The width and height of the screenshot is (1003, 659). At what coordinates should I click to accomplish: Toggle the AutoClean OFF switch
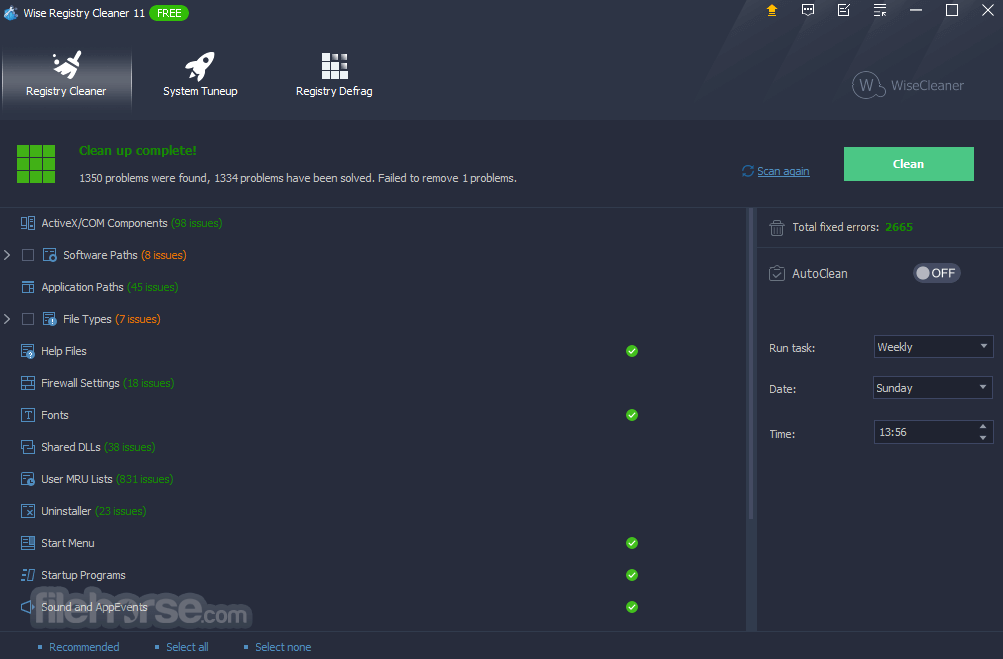point(936,273)
